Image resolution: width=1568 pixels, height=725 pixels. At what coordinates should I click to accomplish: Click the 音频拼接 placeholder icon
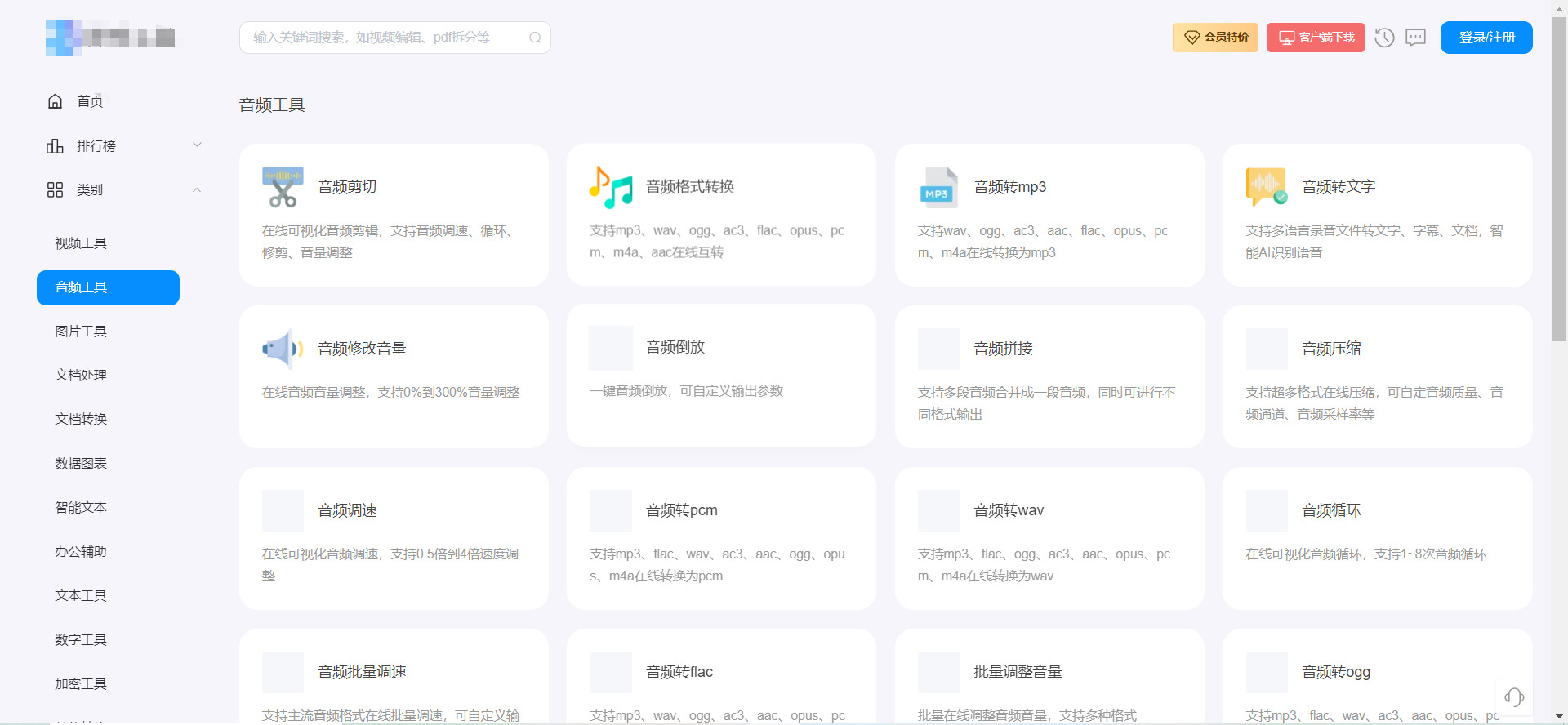point(939,349)
